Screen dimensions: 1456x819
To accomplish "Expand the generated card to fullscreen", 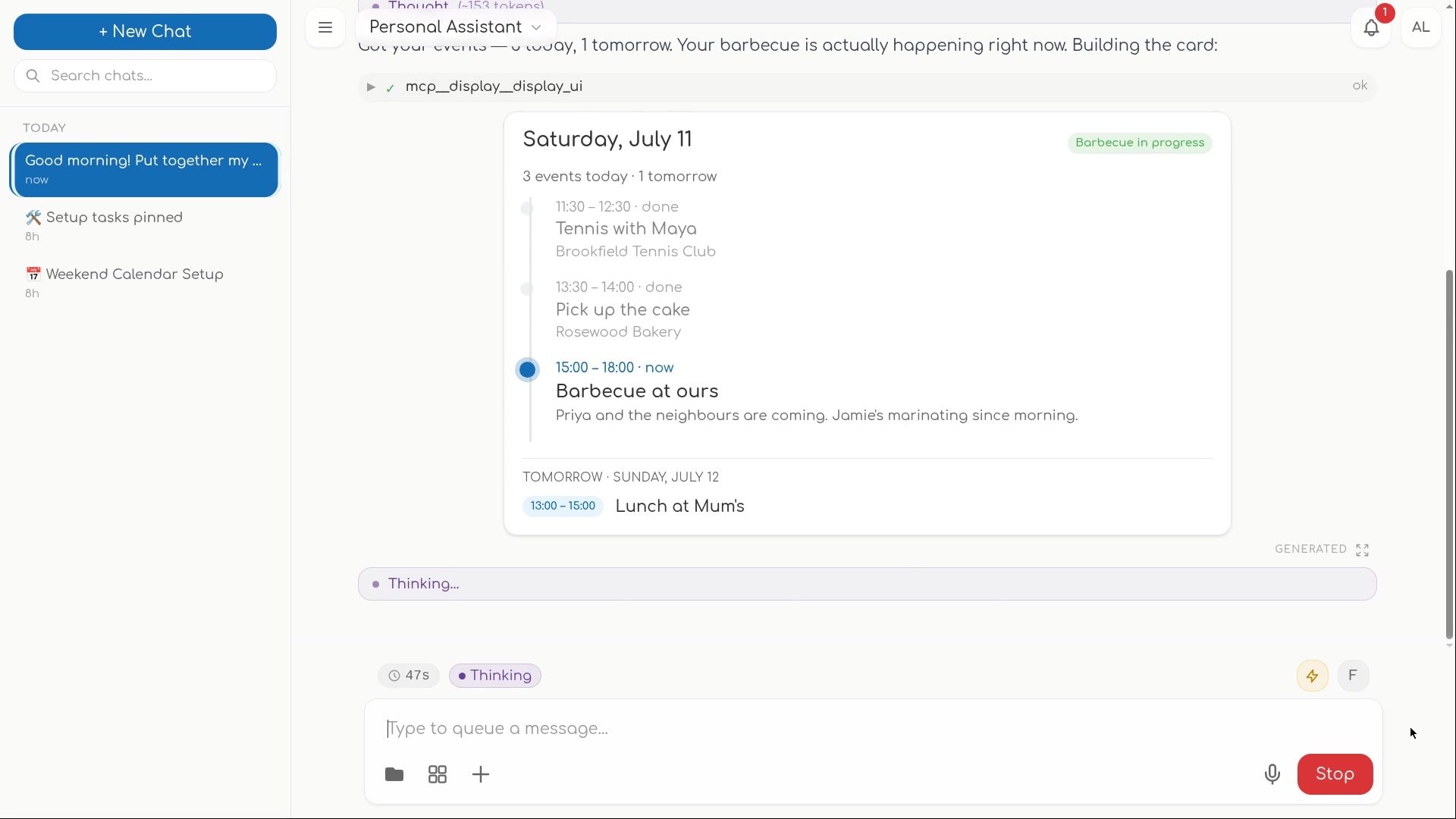I will [x=1363, y=550].
